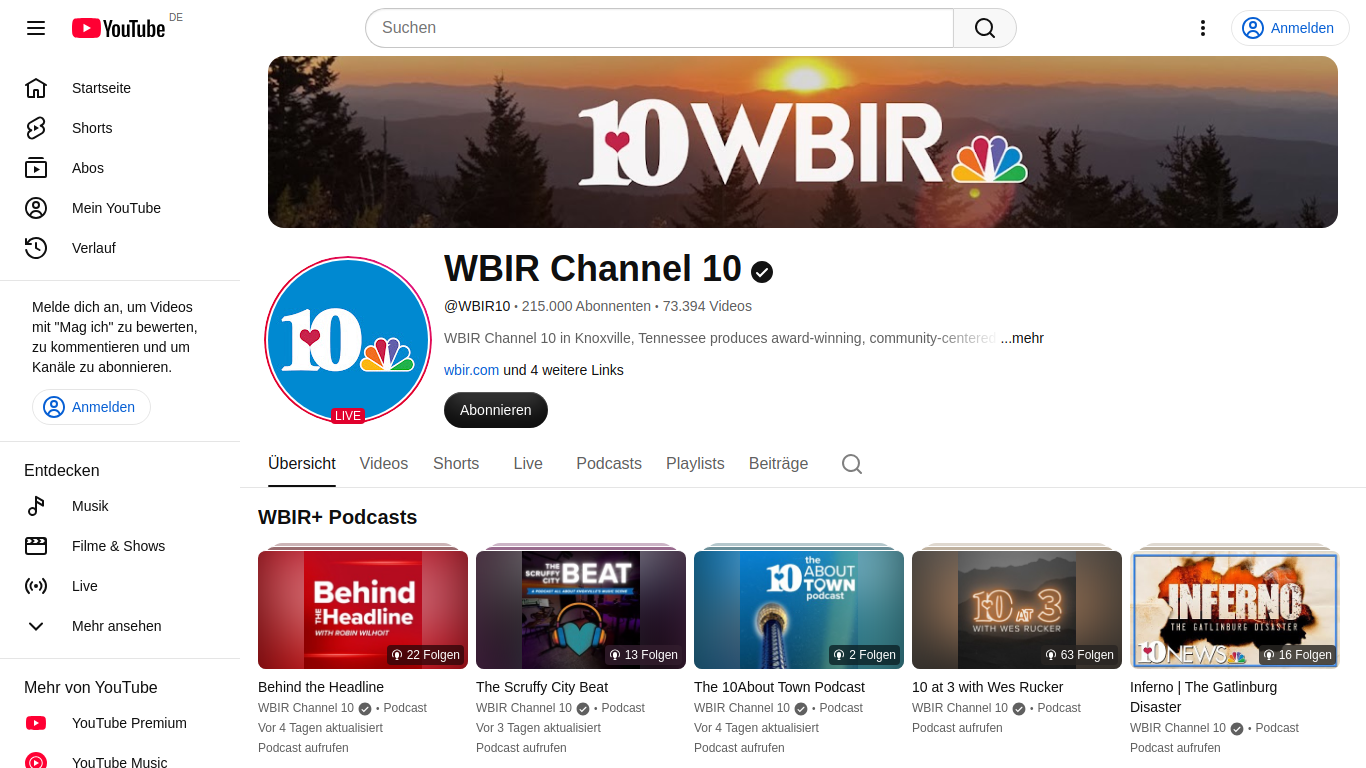The image size is (1366, 768).
Task: Click Anmelden button in sidebar
Action: pos(91,407)
